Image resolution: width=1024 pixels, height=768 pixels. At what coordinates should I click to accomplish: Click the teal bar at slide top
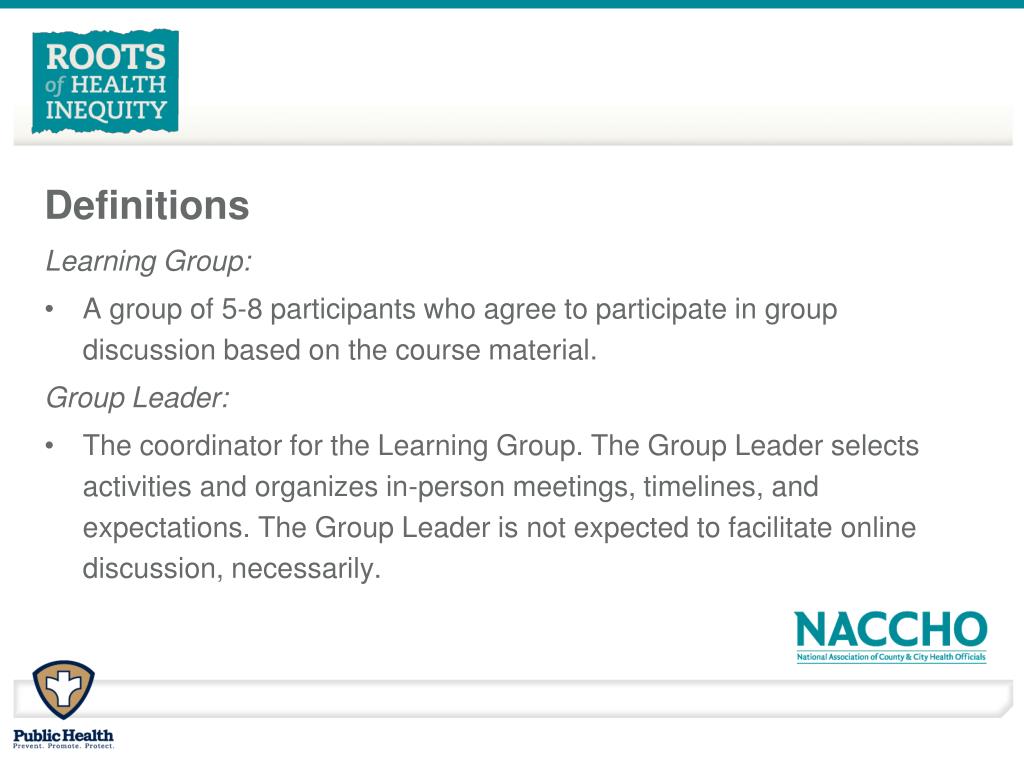point(512,4)
